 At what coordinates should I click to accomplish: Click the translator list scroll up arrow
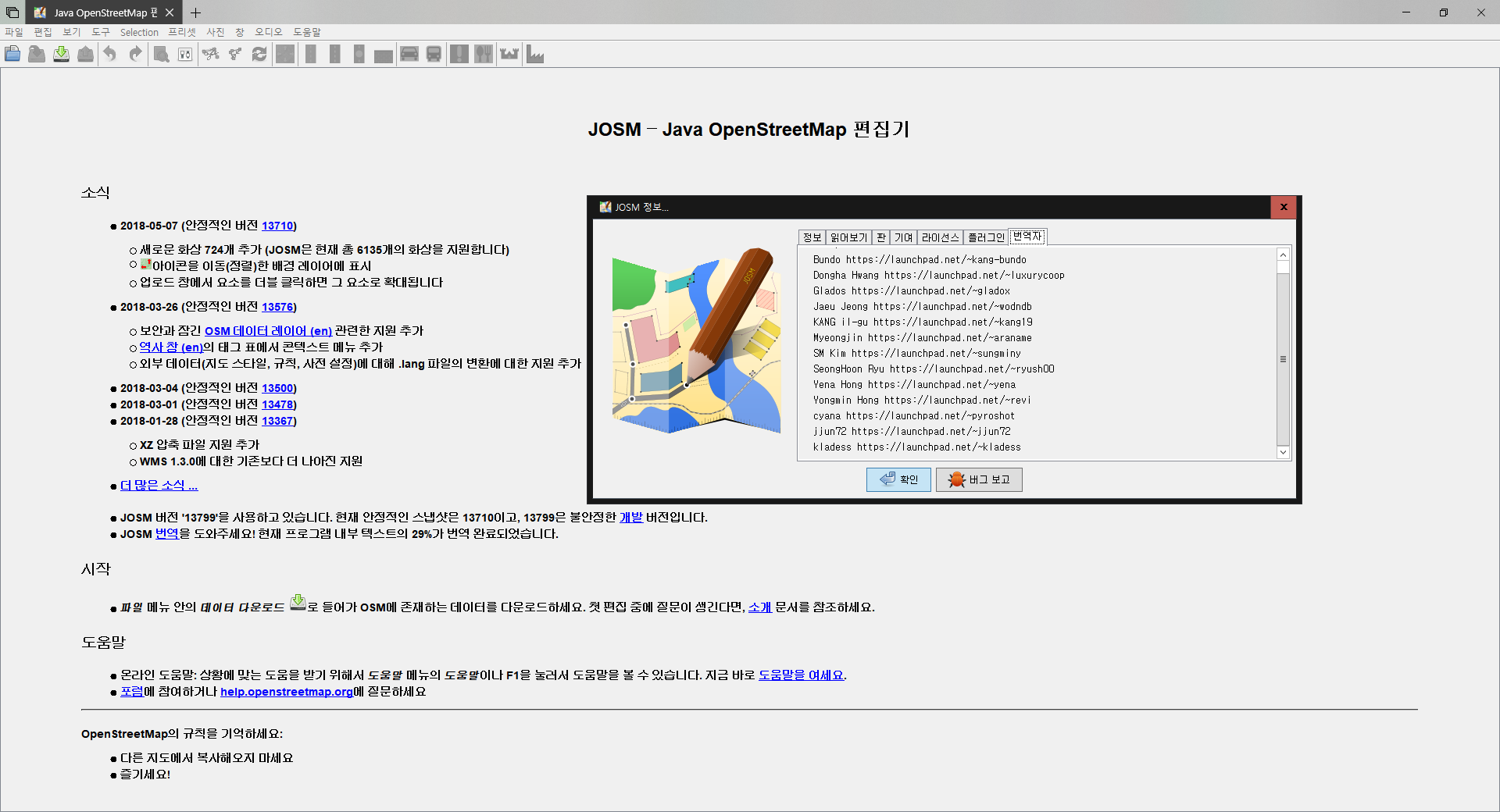1283,255
